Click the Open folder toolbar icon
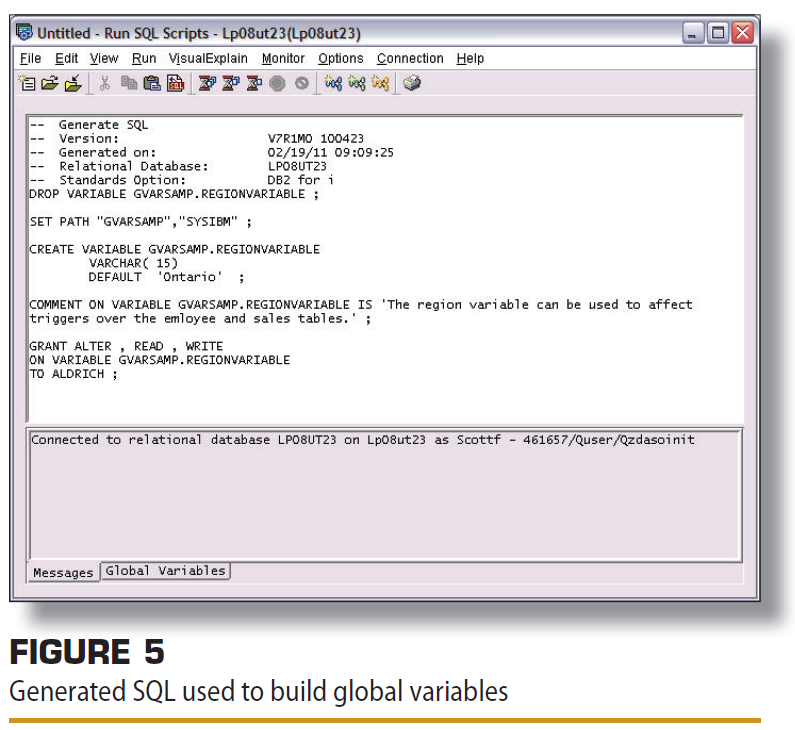Viewport: 795px width, 730px height. (x=50, y=83)
